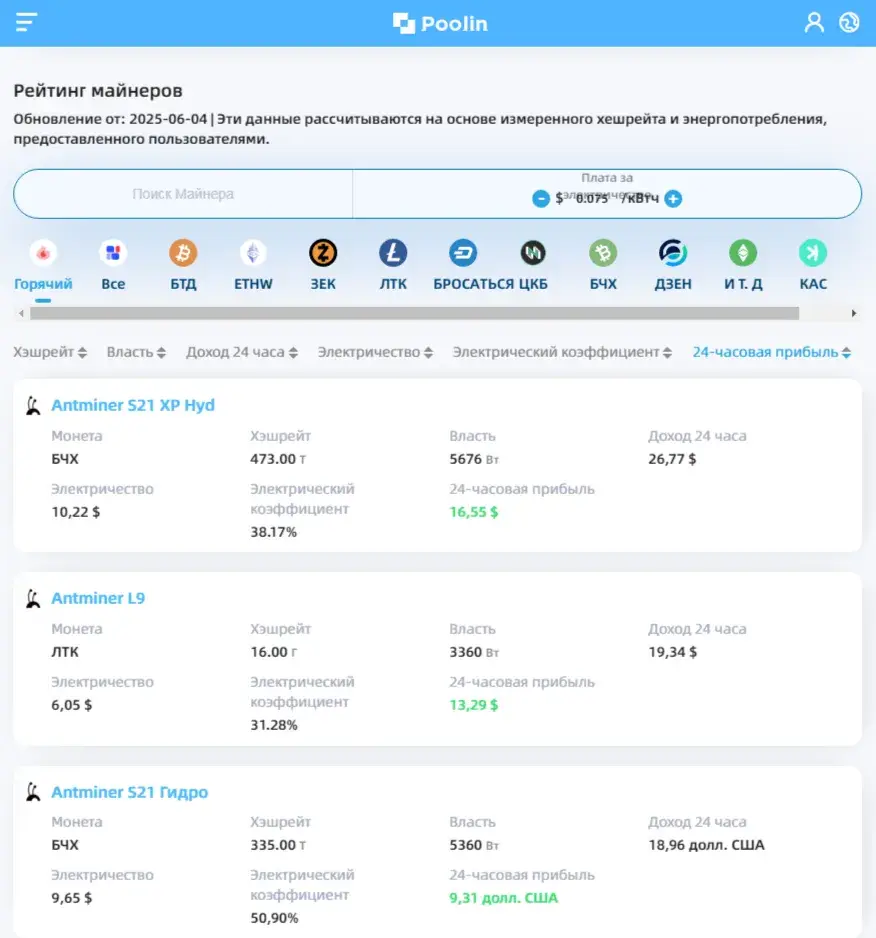Click the 13,29 $ profit value
Screen dimensions: 876x938
click(x=474, y=705)
